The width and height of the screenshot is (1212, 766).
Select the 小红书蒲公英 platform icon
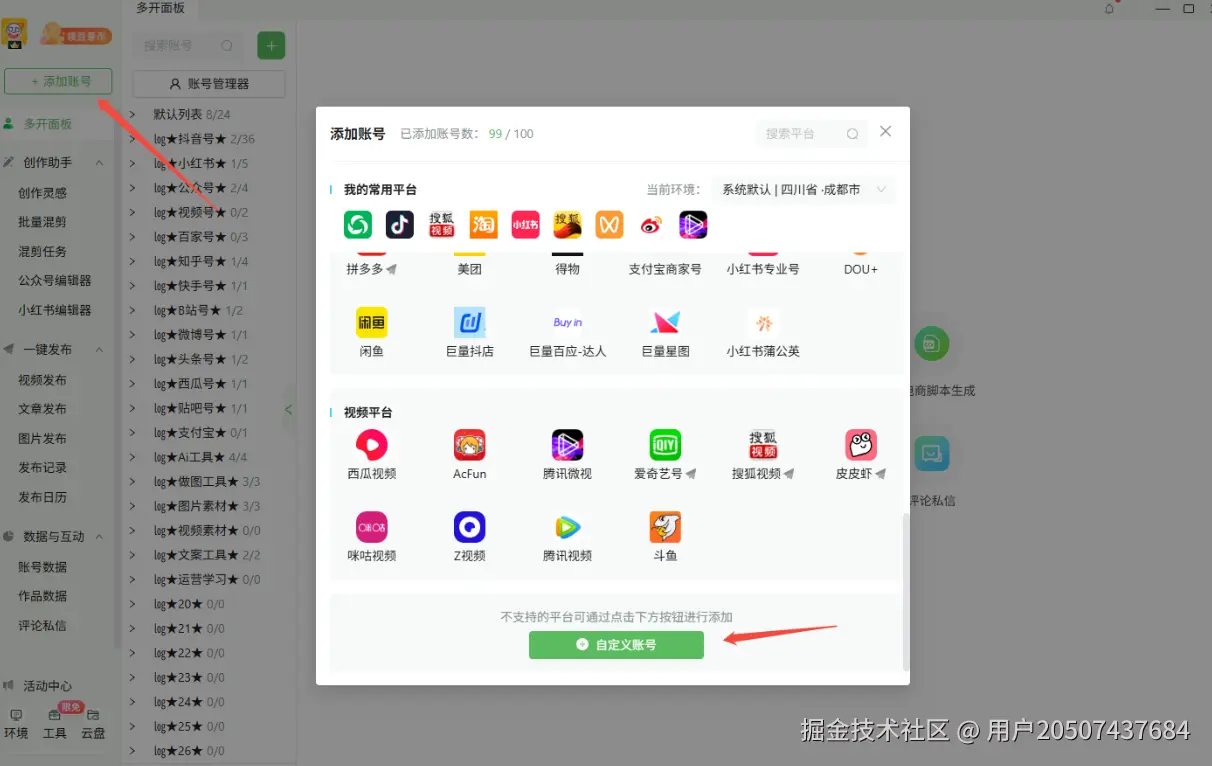coord(763,322)
